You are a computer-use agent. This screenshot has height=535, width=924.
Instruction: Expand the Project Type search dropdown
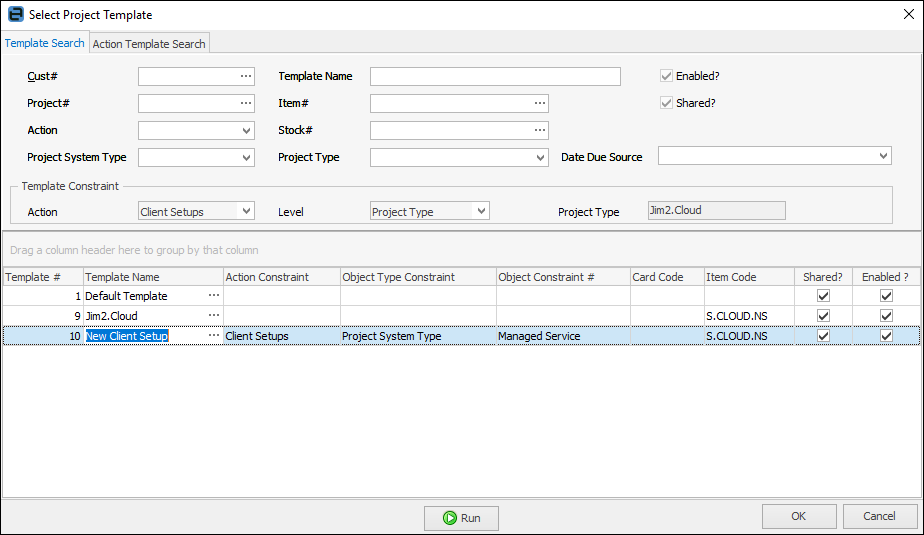pyautogui.click(x=540, y=157)
